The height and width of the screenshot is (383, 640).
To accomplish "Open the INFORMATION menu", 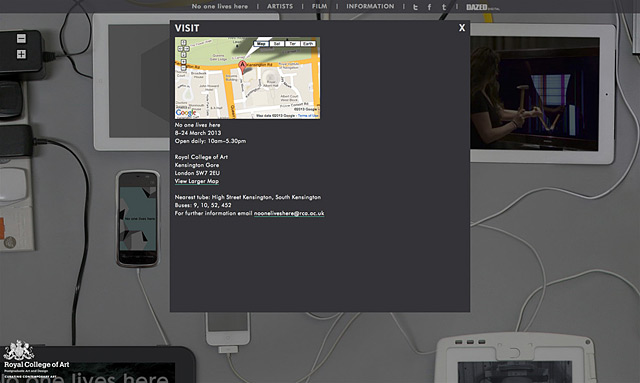I will (370, 7).
